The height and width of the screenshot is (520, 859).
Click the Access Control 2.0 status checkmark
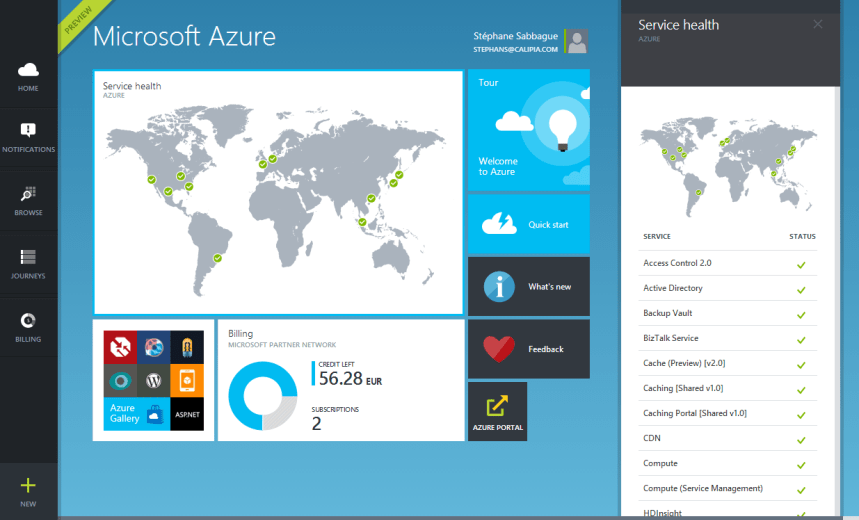(x=801, y=265)
